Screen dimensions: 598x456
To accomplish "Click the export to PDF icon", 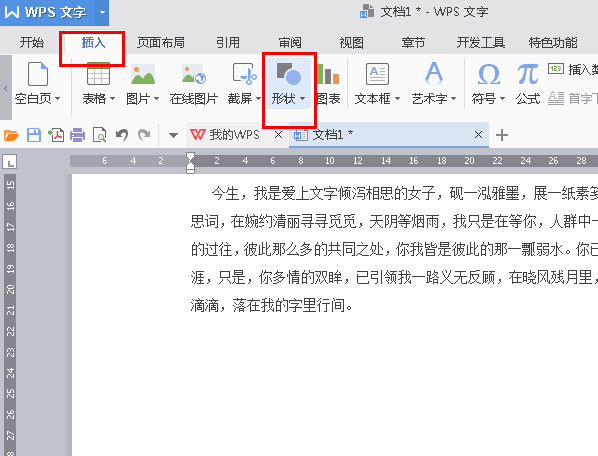I will point(56,135).
